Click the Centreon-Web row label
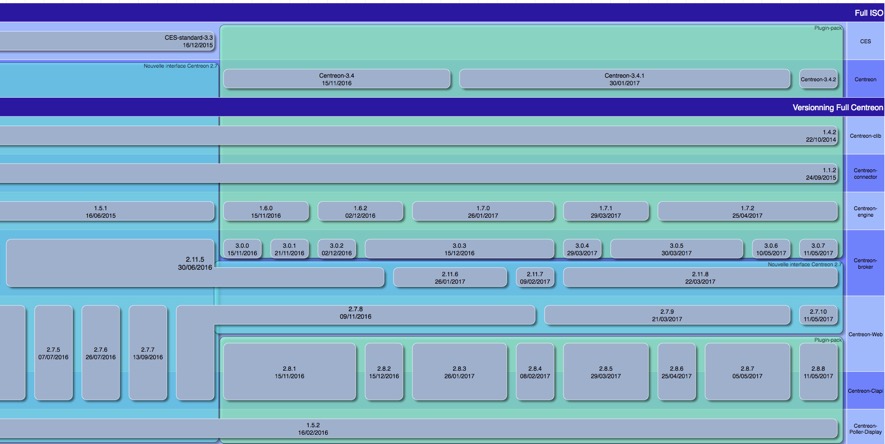Viewport: 885px width, 444px height. coord(865,334)
